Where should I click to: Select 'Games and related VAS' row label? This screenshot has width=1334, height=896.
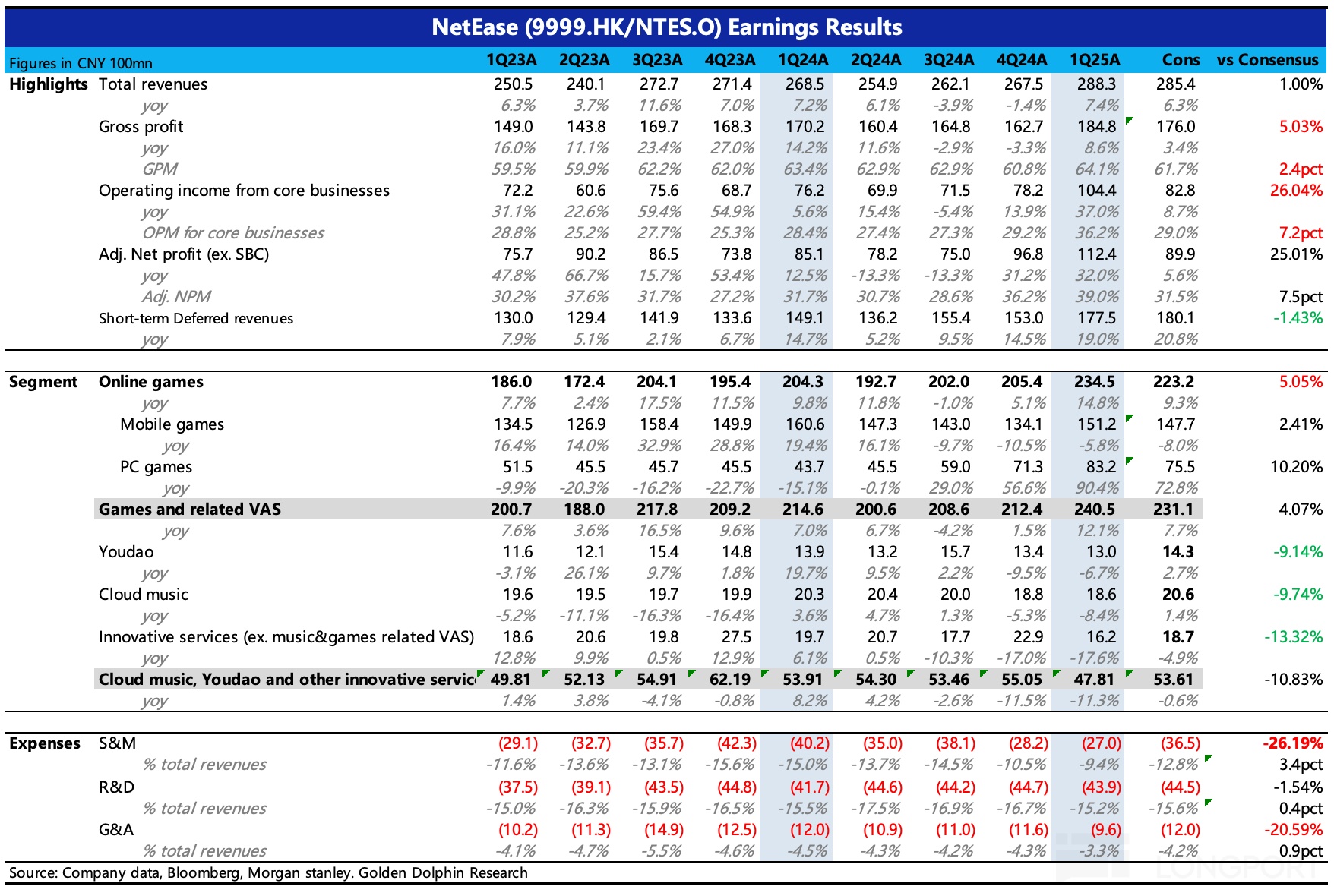tap(190, 510)
